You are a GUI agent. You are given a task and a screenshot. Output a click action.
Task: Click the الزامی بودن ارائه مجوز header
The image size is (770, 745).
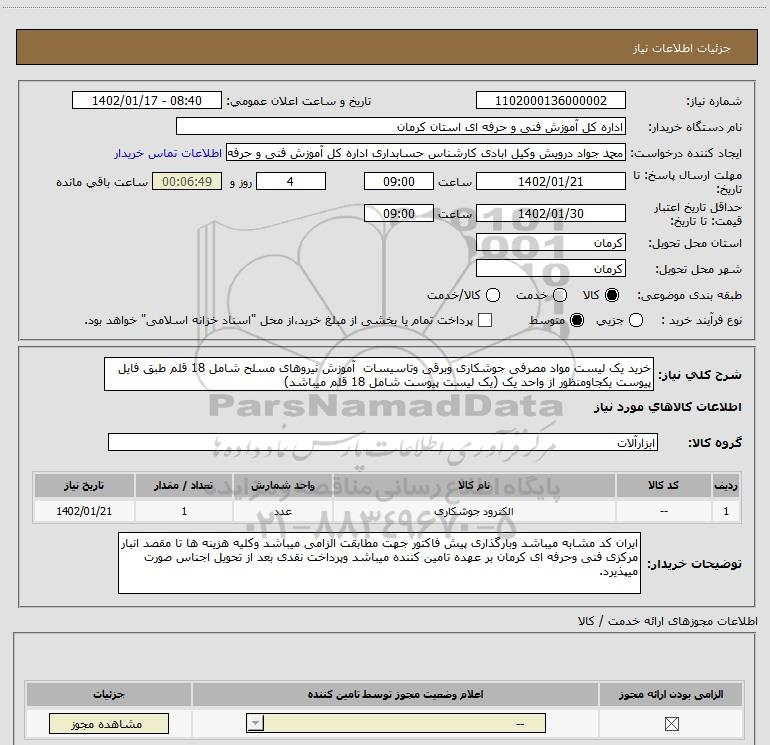671,694
